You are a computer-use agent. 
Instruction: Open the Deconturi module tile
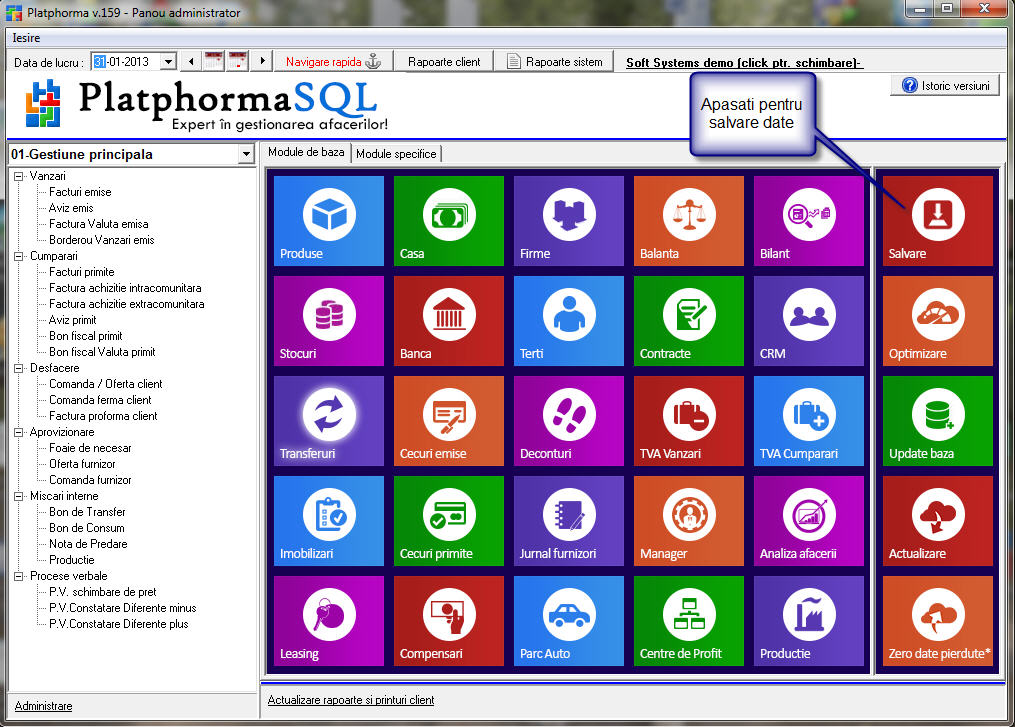(x=569, y=421)
